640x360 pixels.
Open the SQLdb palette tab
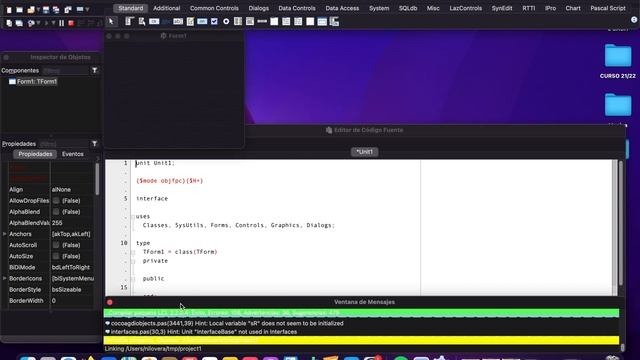tap(408, 8)
